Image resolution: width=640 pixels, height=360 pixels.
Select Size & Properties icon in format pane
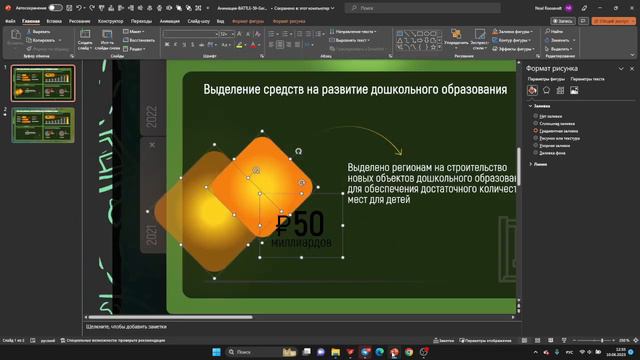560,91
